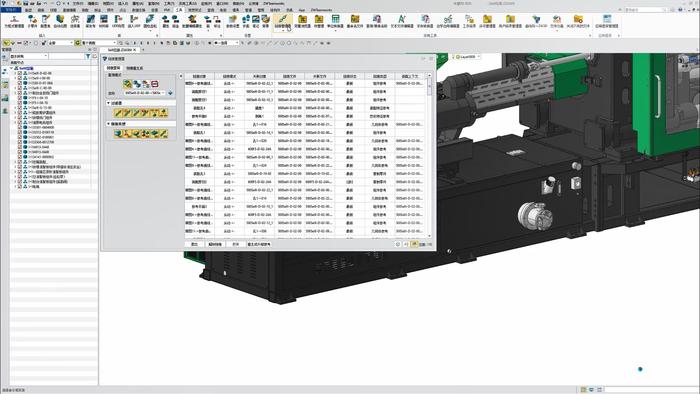This screenshot has width=700, height=394.
Task: Open the ZWTeamworks ribbon tab
Action: point(321,9)
